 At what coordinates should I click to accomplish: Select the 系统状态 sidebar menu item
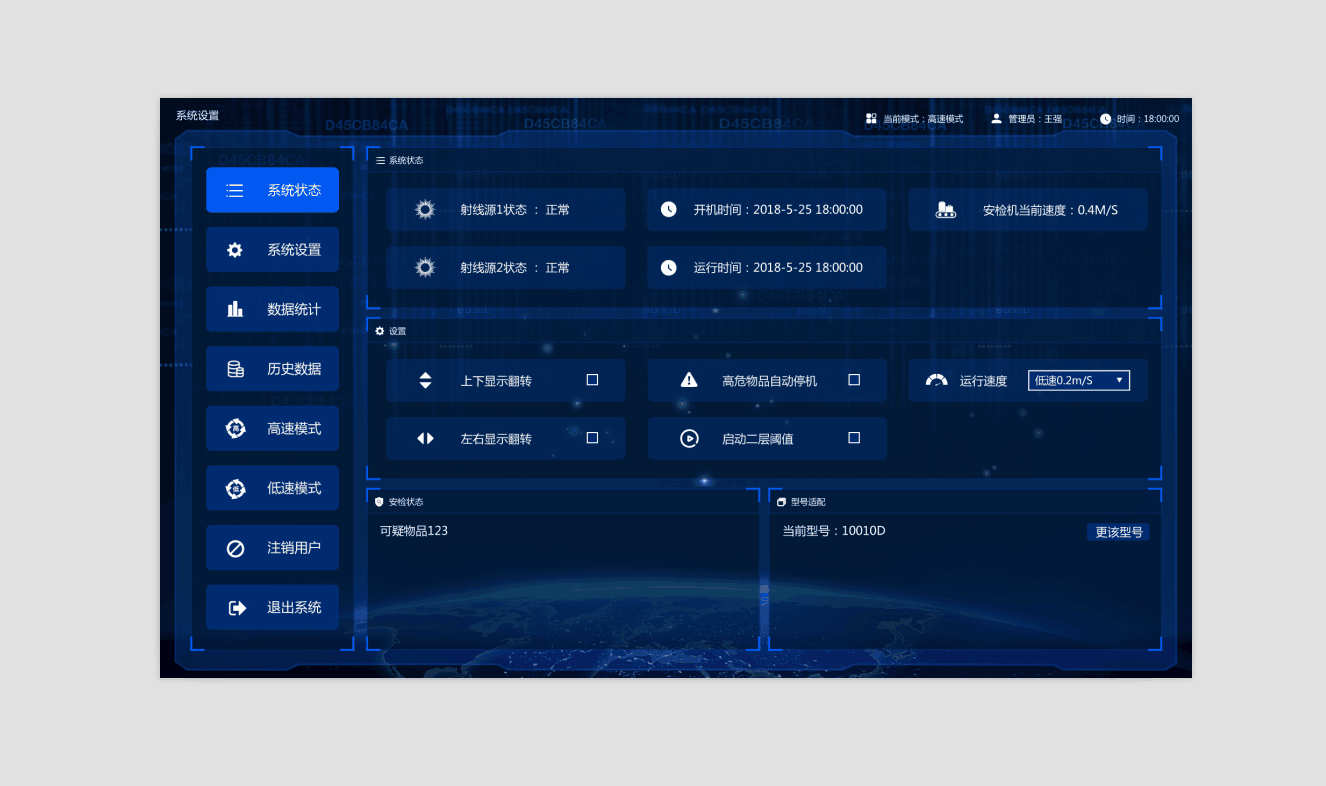click(x=272, y=190)
